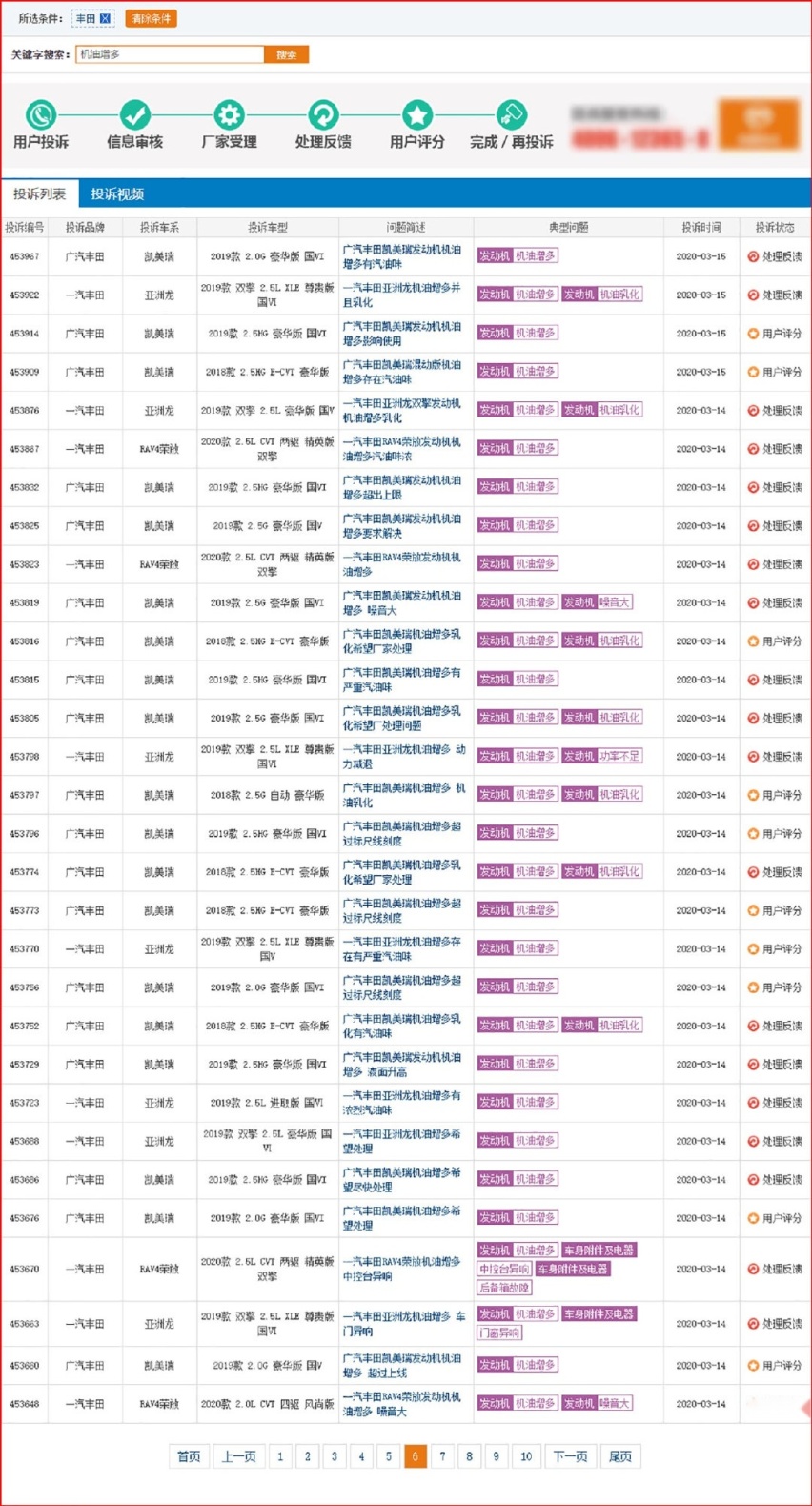Go to page 10 in pagination
This screenshot has width=812, height=1506.
click(526, 1456)
